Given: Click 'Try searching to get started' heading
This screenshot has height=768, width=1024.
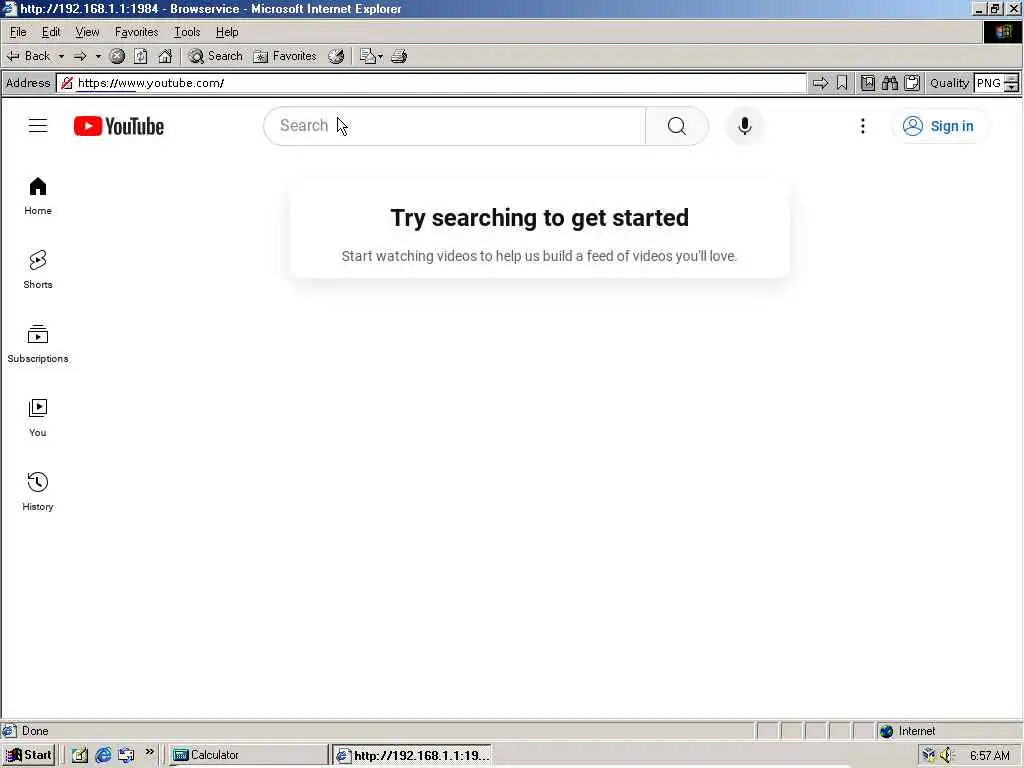Looking at the screenshot, I should click(x=539, y=217).
